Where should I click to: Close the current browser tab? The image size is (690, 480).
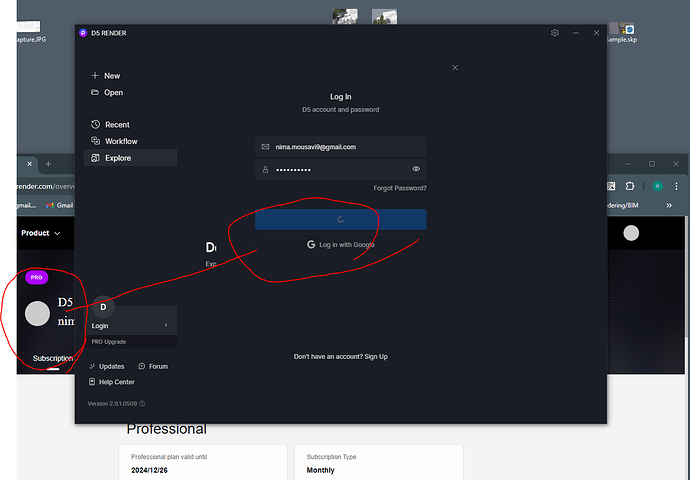[29, 164]
